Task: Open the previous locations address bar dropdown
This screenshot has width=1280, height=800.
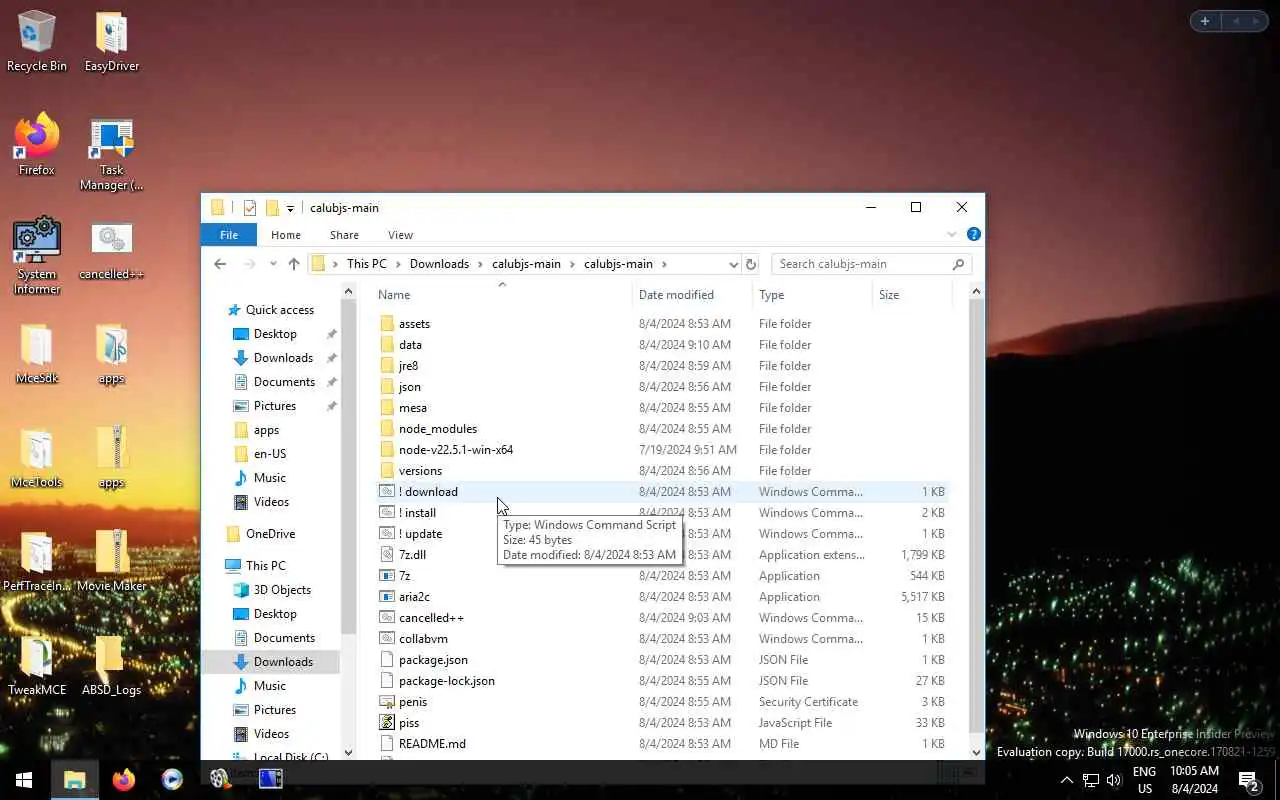Action: click(x=733, y=264)
